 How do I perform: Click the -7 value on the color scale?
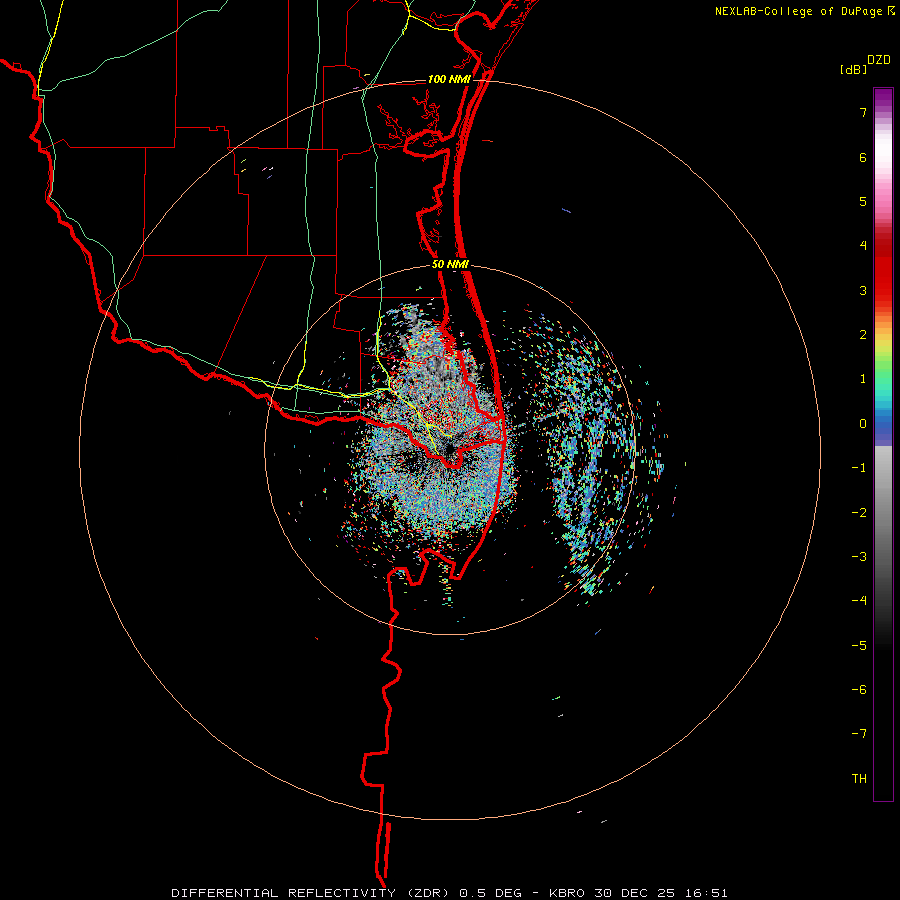[859, 734]
